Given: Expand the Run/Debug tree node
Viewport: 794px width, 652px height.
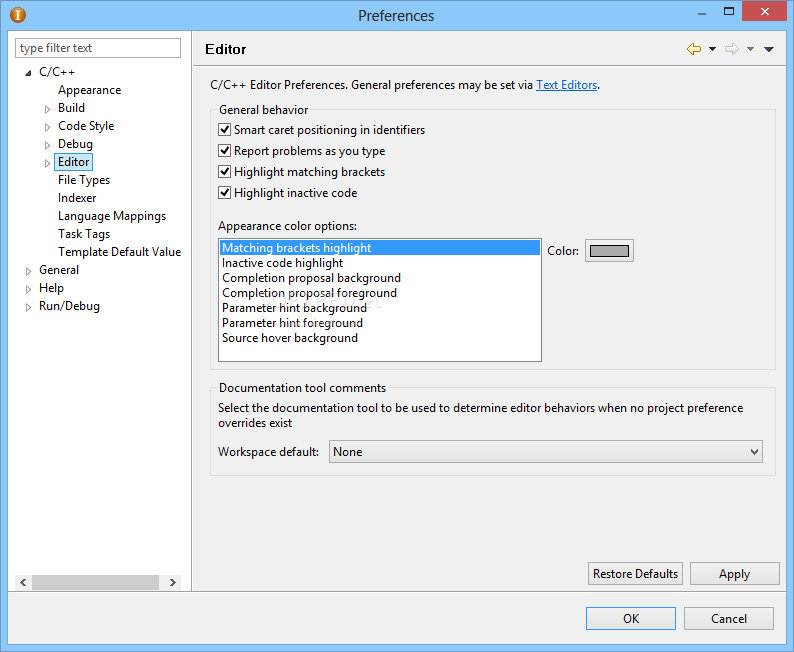Looking at the screenshot, I should pos(28,307).
